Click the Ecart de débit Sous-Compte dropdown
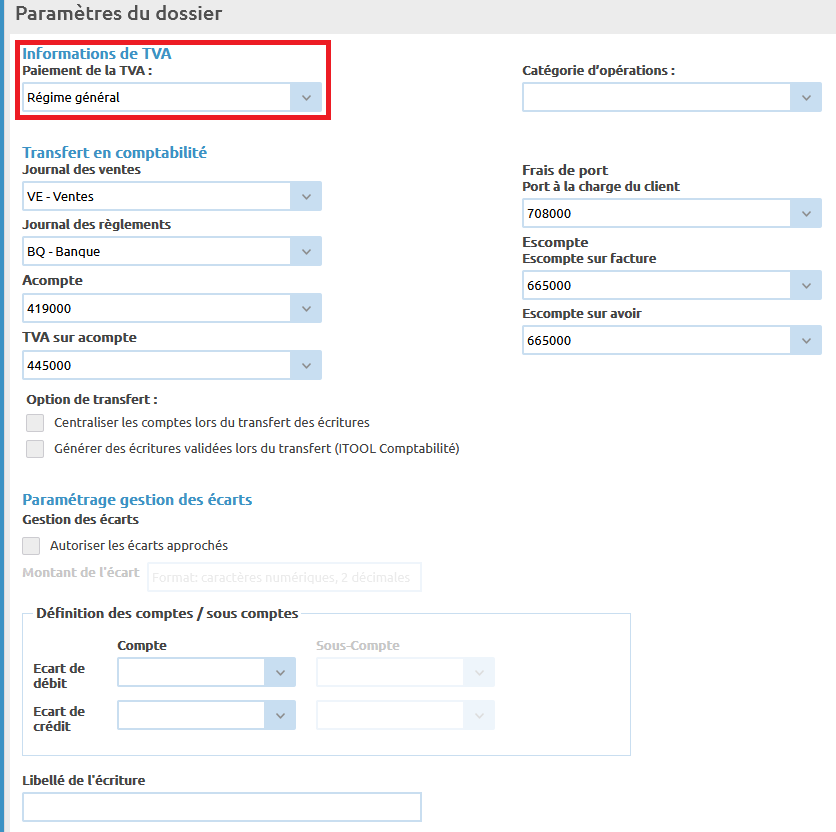This screenshot has height=832, width=836. [405, 672]
